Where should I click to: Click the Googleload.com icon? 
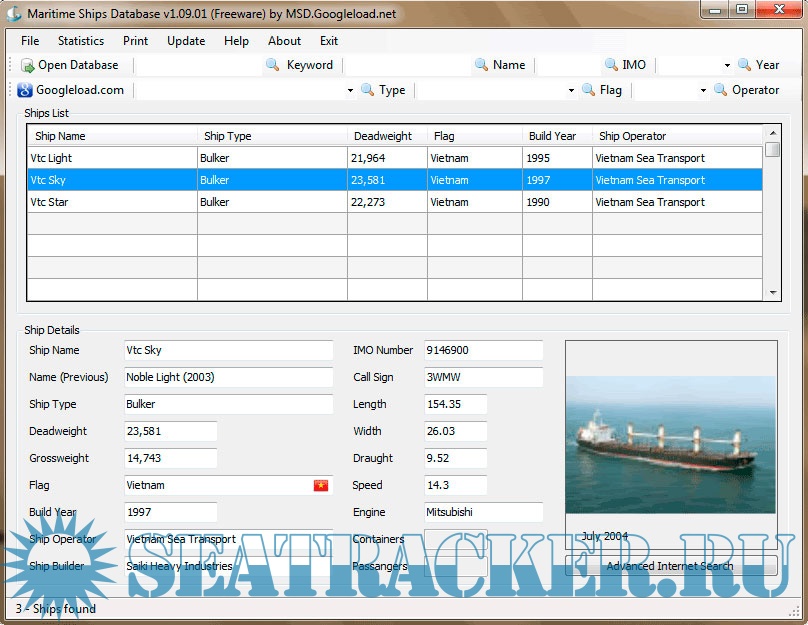coord(26,90)
